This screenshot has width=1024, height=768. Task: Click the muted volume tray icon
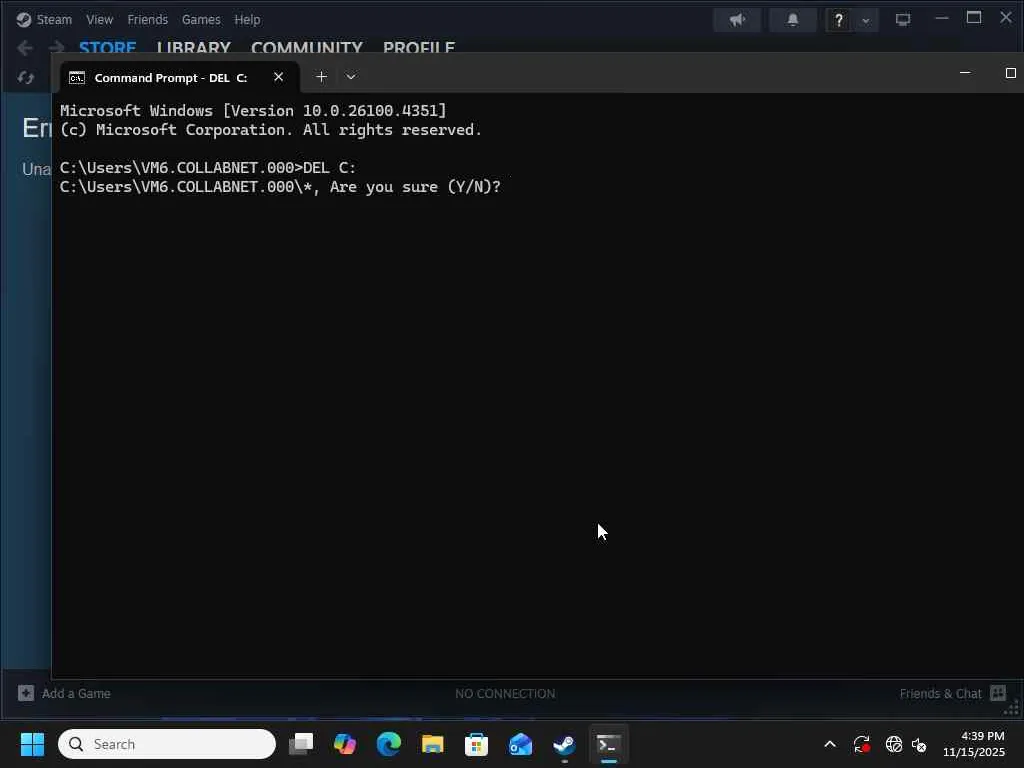click(x=919, y=744)
